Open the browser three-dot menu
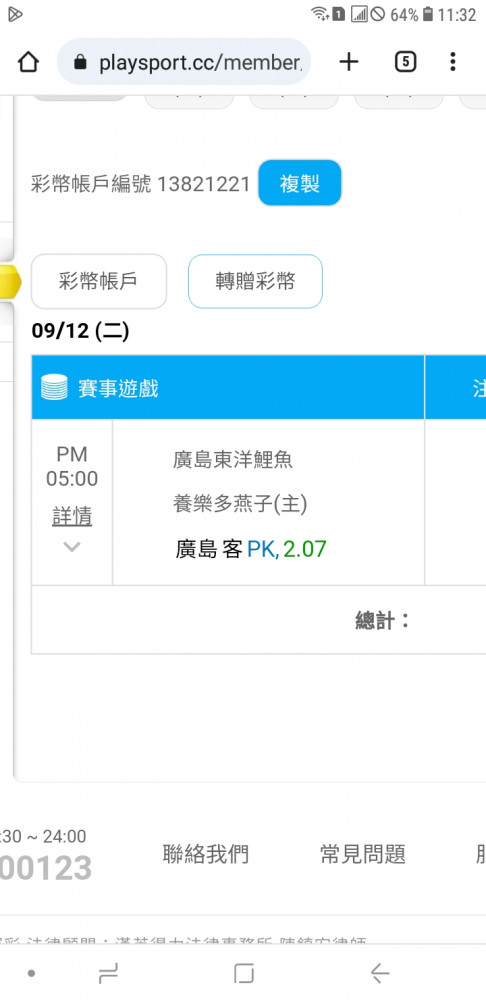This screenshot has width=486, height=1000. coord(453,62)
